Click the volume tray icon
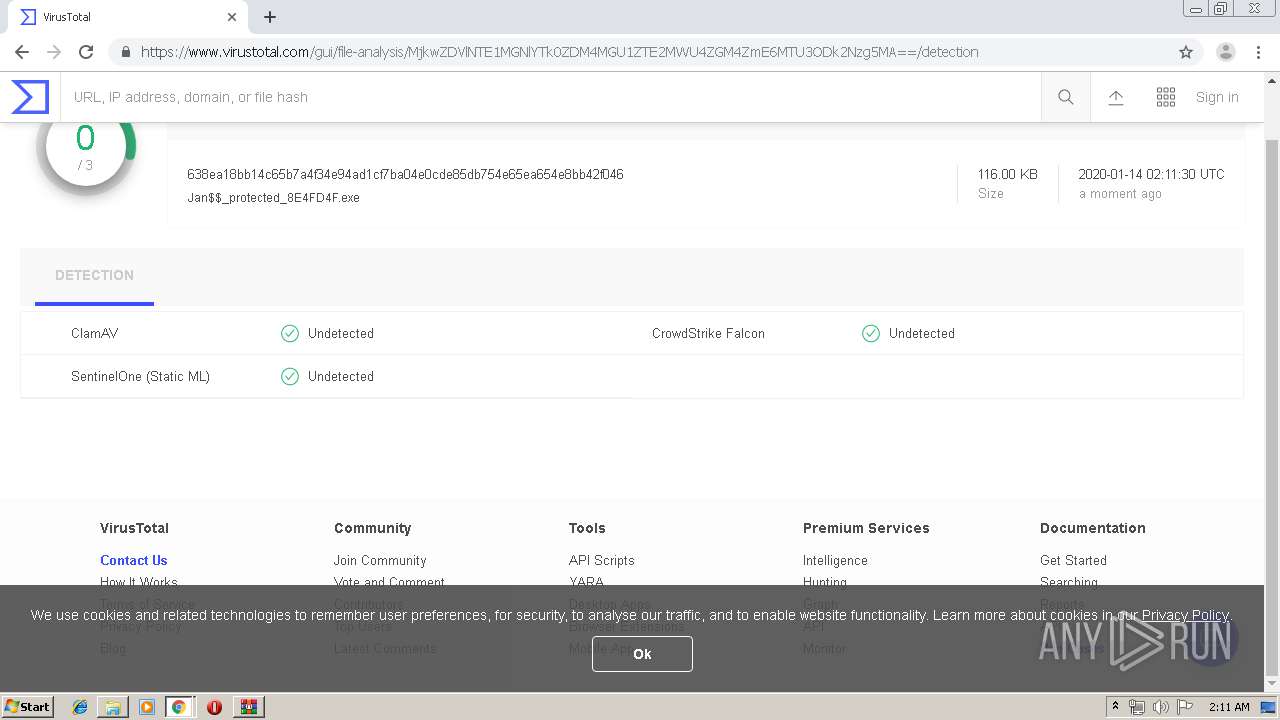The height and width of the screenshot is (720, 1280). pos(1160,707)
